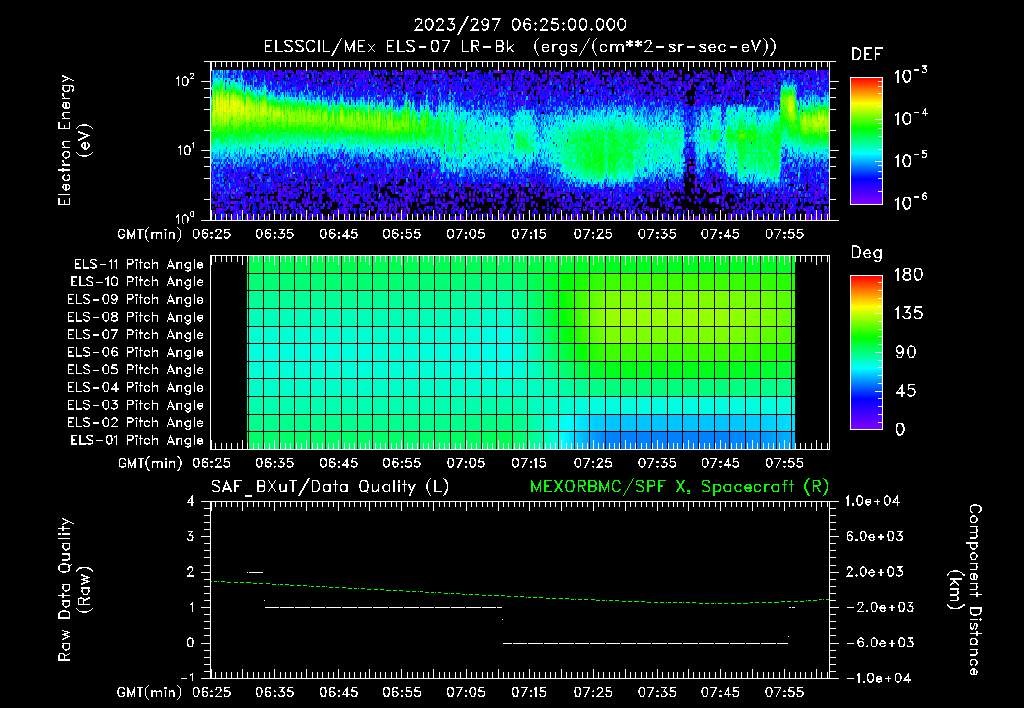Click 07:25 tick under the pitch angle panel
The image size is (1024, 708).
coord(593,463)
